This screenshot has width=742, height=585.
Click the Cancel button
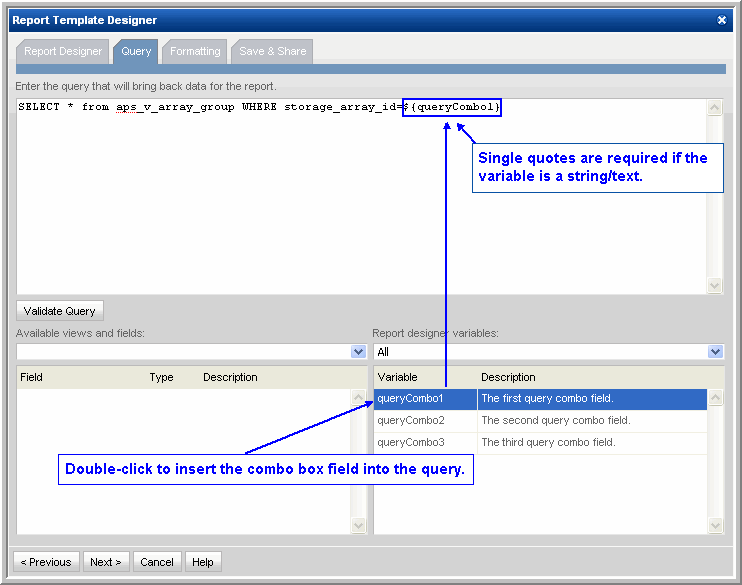(x=157, y=562)
